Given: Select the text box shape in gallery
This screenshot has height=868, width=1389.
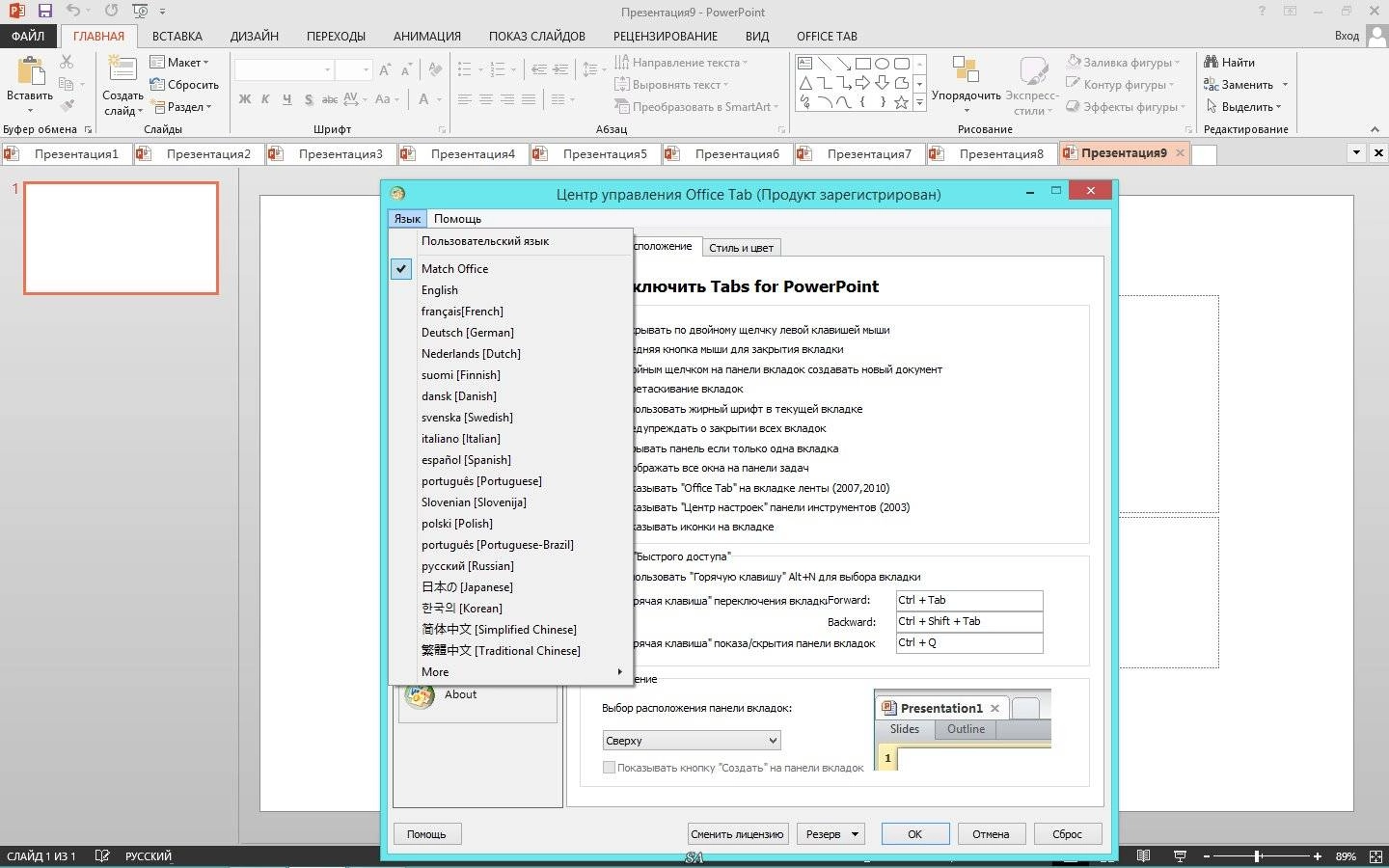Looking at the screenshot, I should [x=804, y=64].
